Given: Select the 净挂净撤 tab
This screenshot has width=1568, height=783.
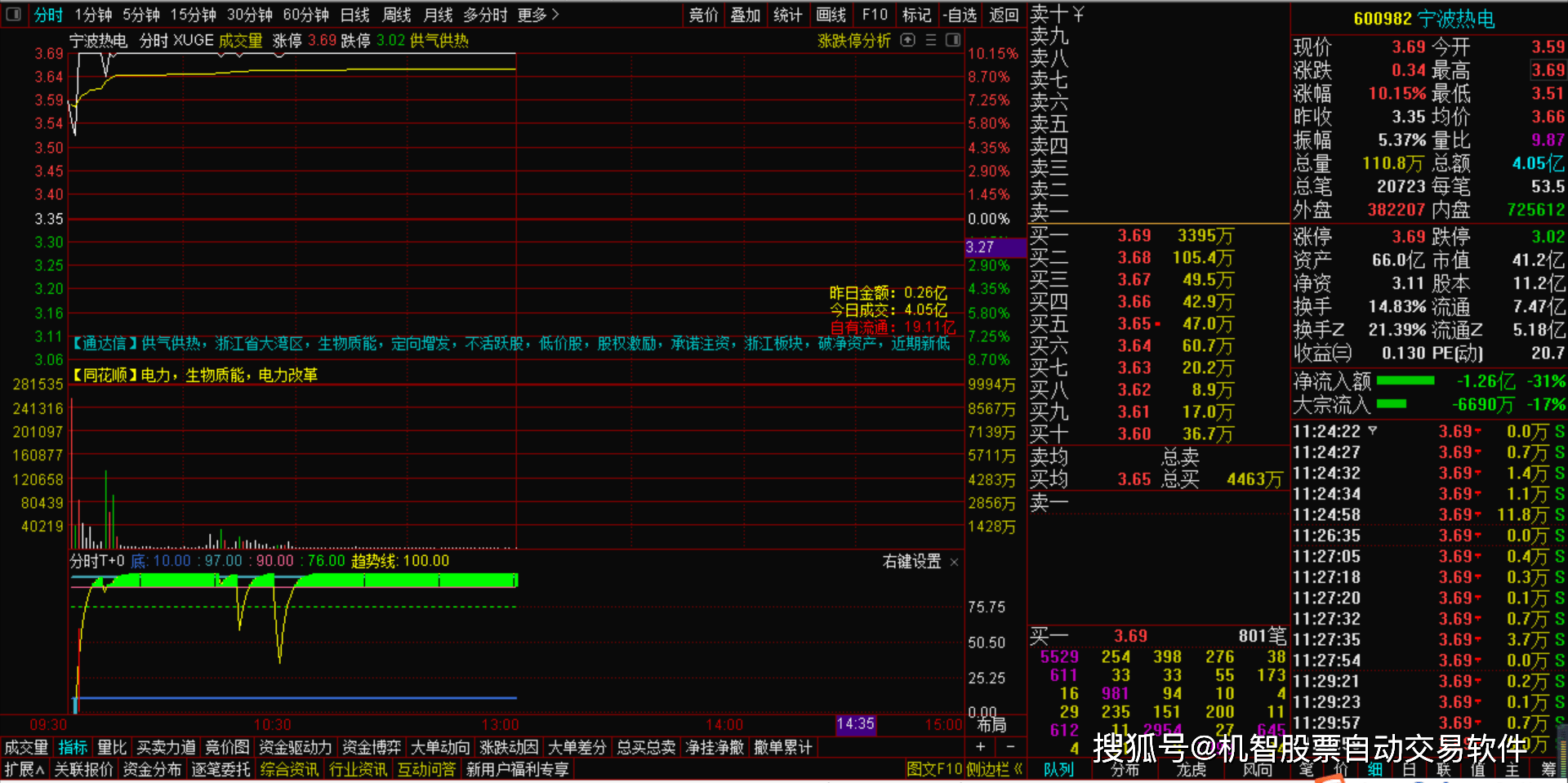Looking at the screenshot, I should click(x=715, y=747).
